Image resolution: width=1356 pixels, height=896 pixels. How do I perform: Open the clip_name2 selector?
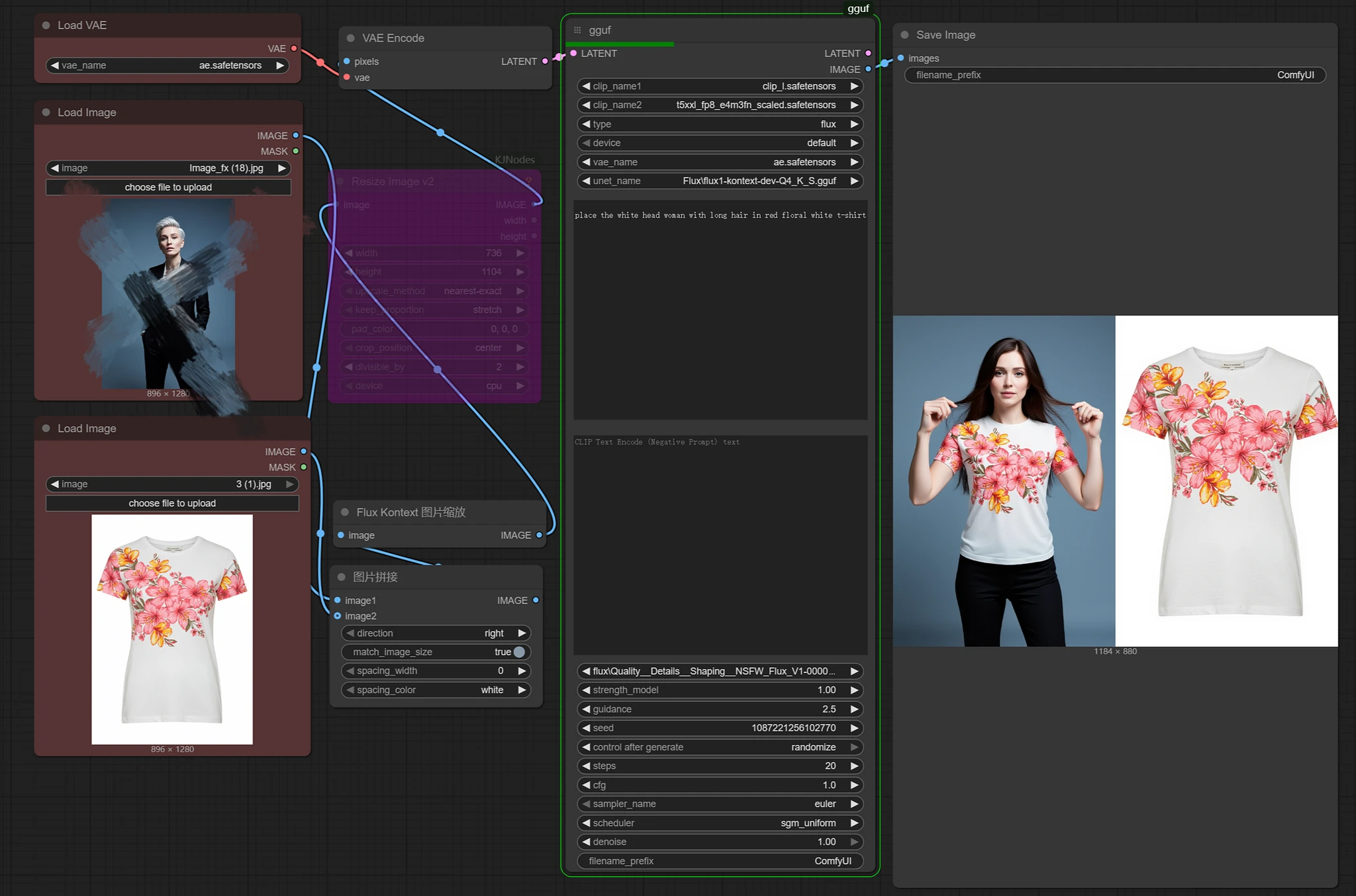click(x=720, y=105)
